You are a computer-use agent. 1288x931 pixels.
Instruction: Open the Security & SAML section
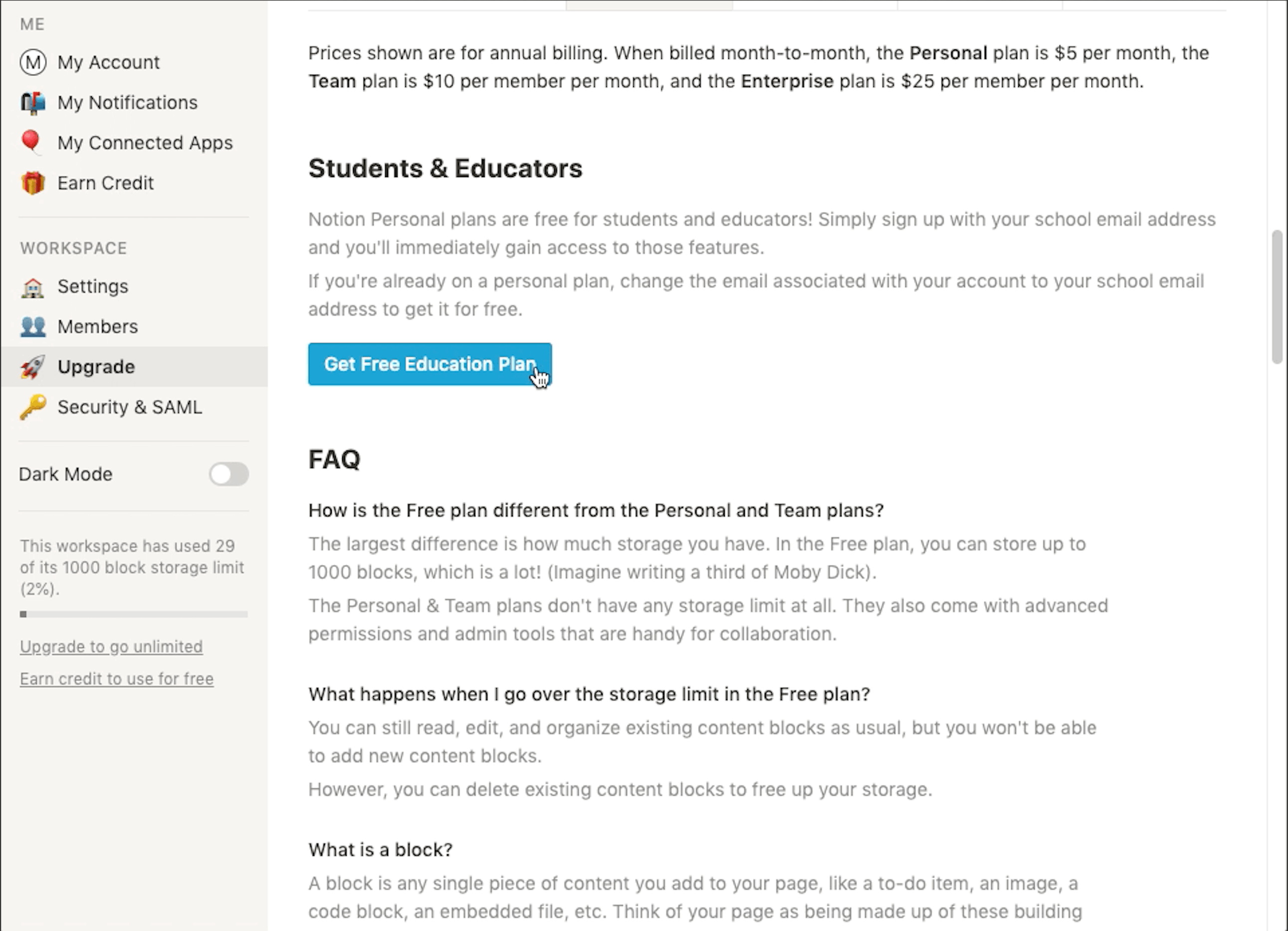(134, 407)
